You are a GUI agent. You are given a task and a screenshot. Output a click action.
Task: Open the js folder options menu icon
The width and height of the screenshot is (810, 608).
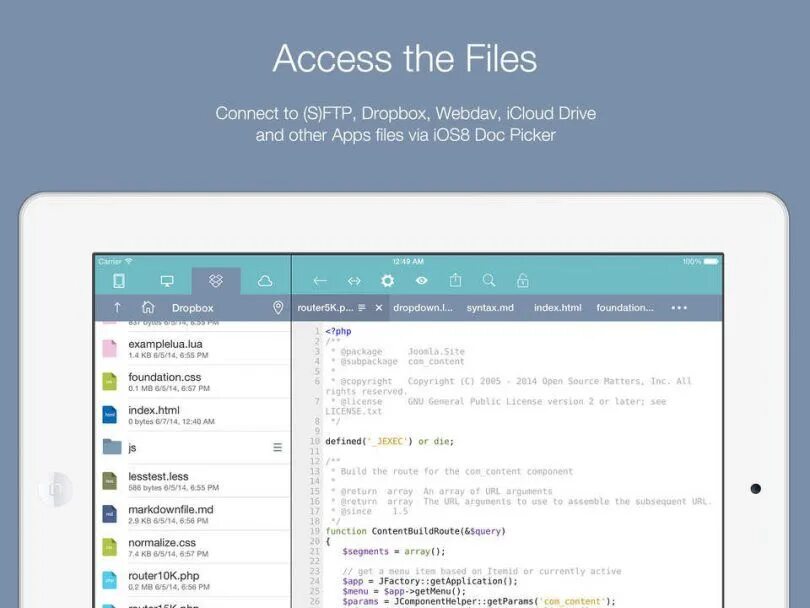[277, 447]
